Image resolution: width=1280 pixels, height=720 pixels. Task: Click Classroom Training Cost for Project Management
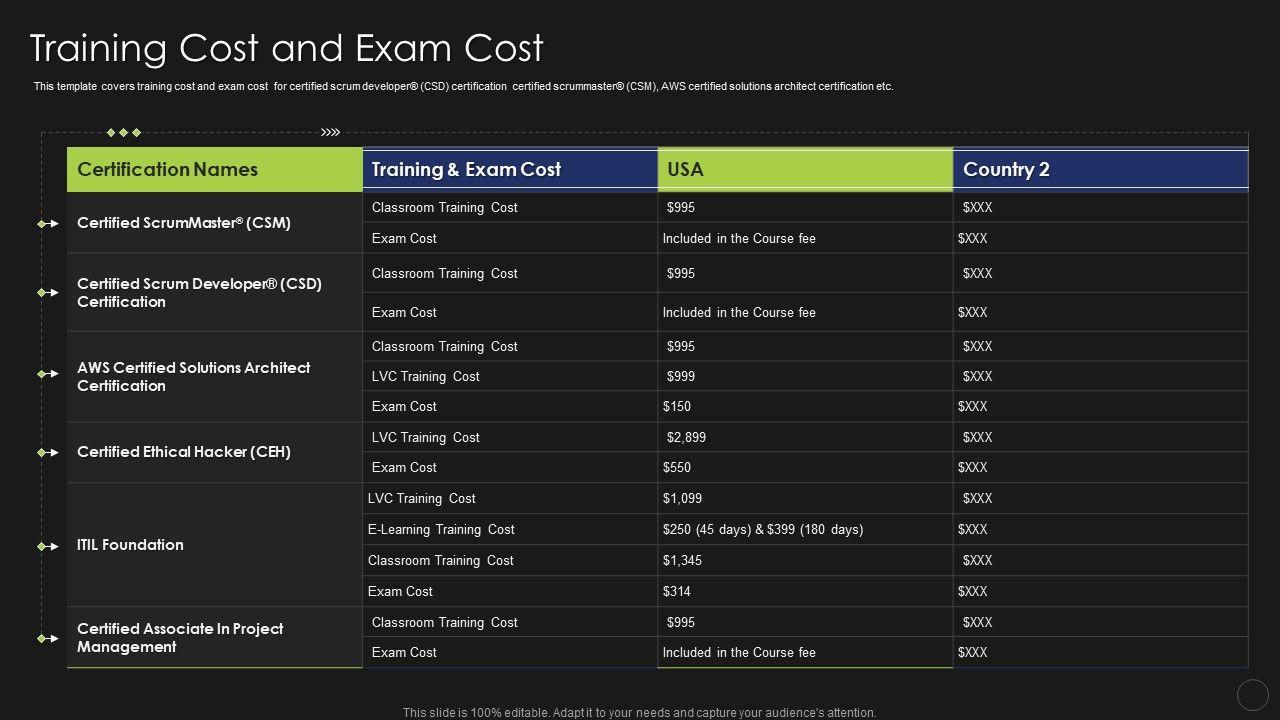click(445, 622)
